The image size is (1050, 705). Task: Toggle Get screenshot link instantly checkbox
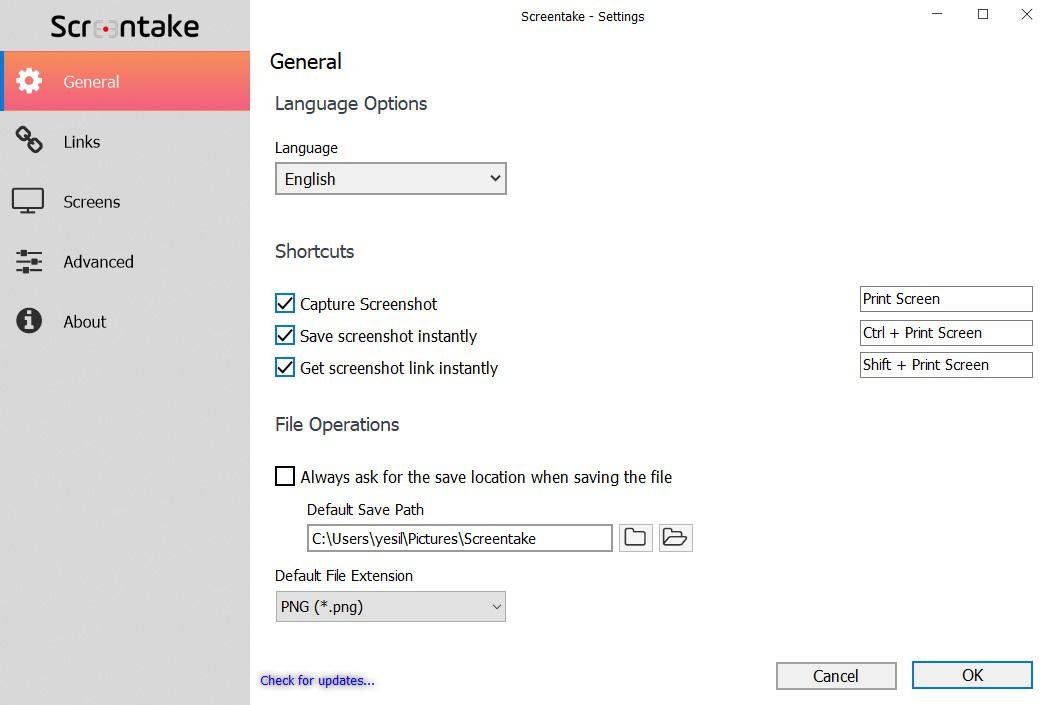(285, 367)
